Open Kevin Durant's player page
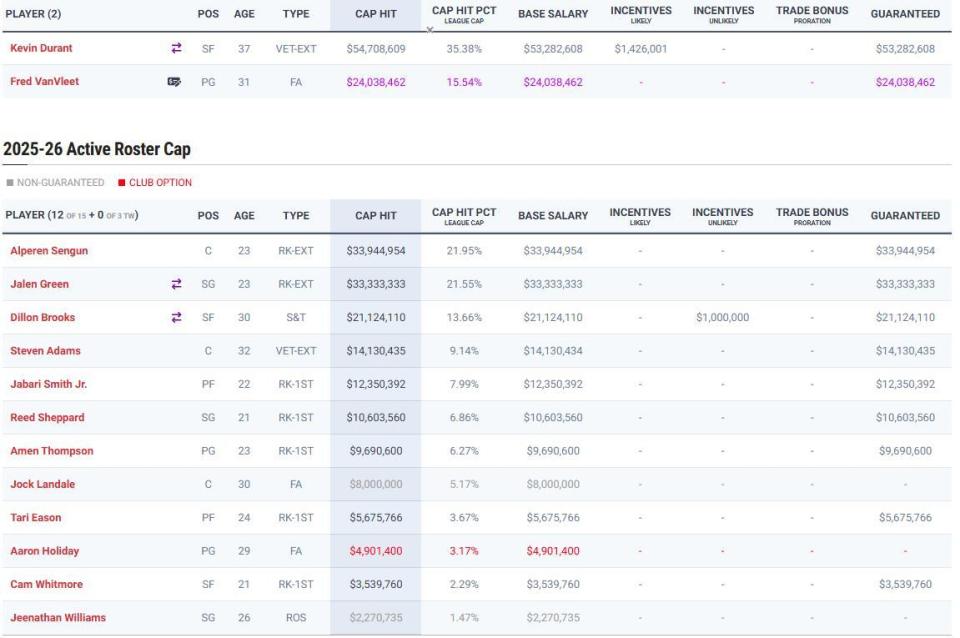This screenshot has width=960, height=638. 41,48
